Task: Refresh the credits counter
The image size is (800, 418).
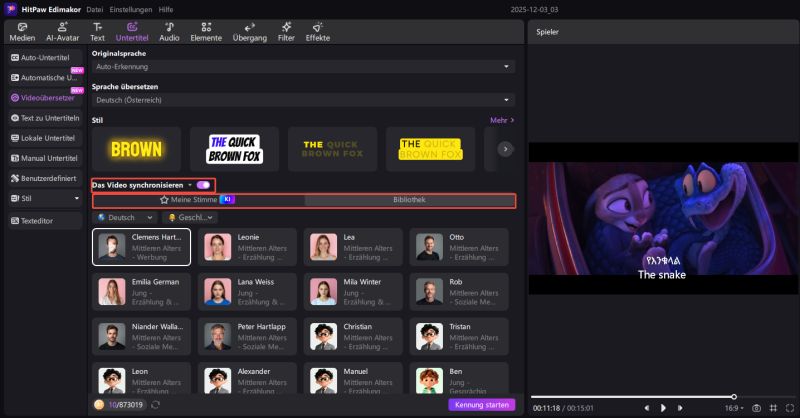Action: point(156,405)
